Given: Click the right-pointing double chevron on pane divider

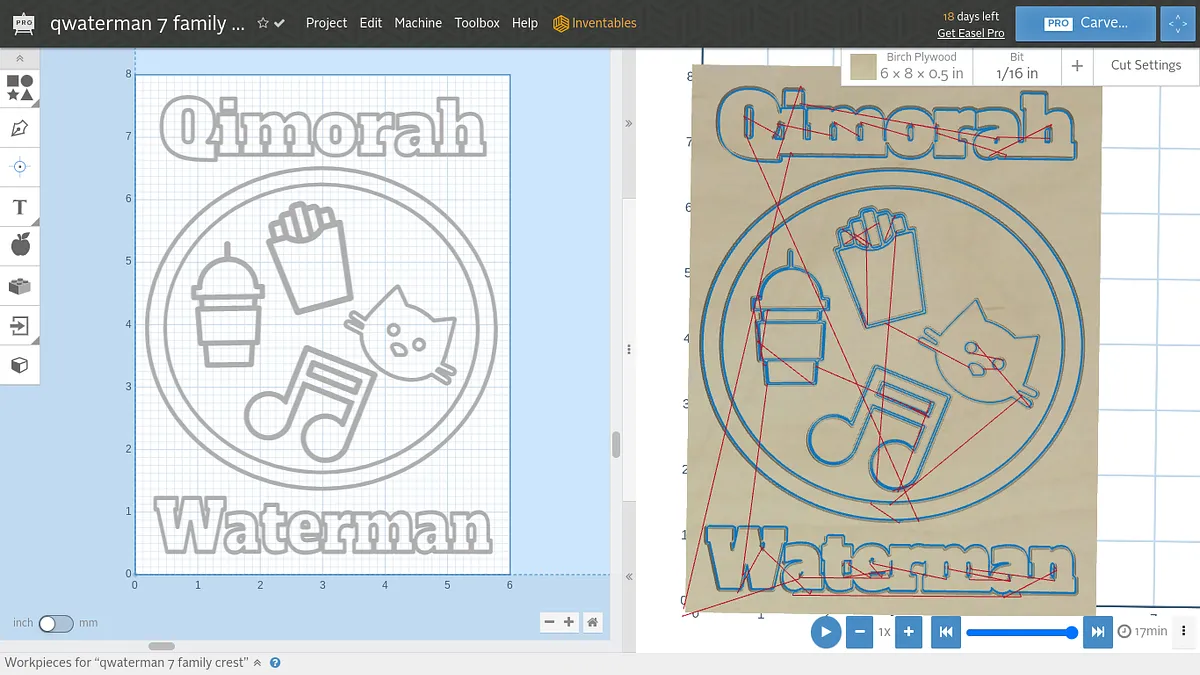Looking at the screenshot, I should pyautogui.click(x=629, y=124).
